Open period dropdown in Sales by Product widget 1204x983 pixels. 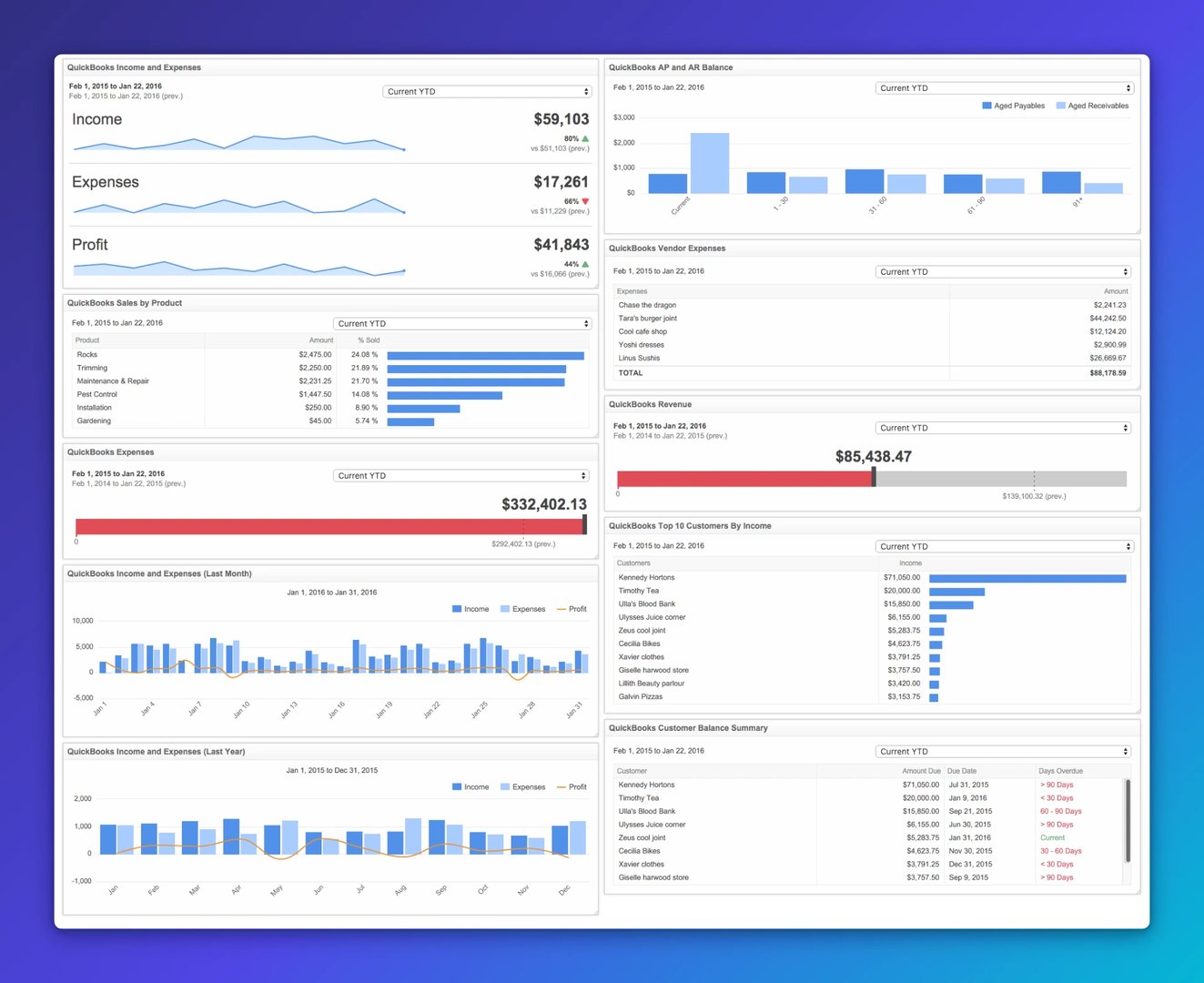462,323
